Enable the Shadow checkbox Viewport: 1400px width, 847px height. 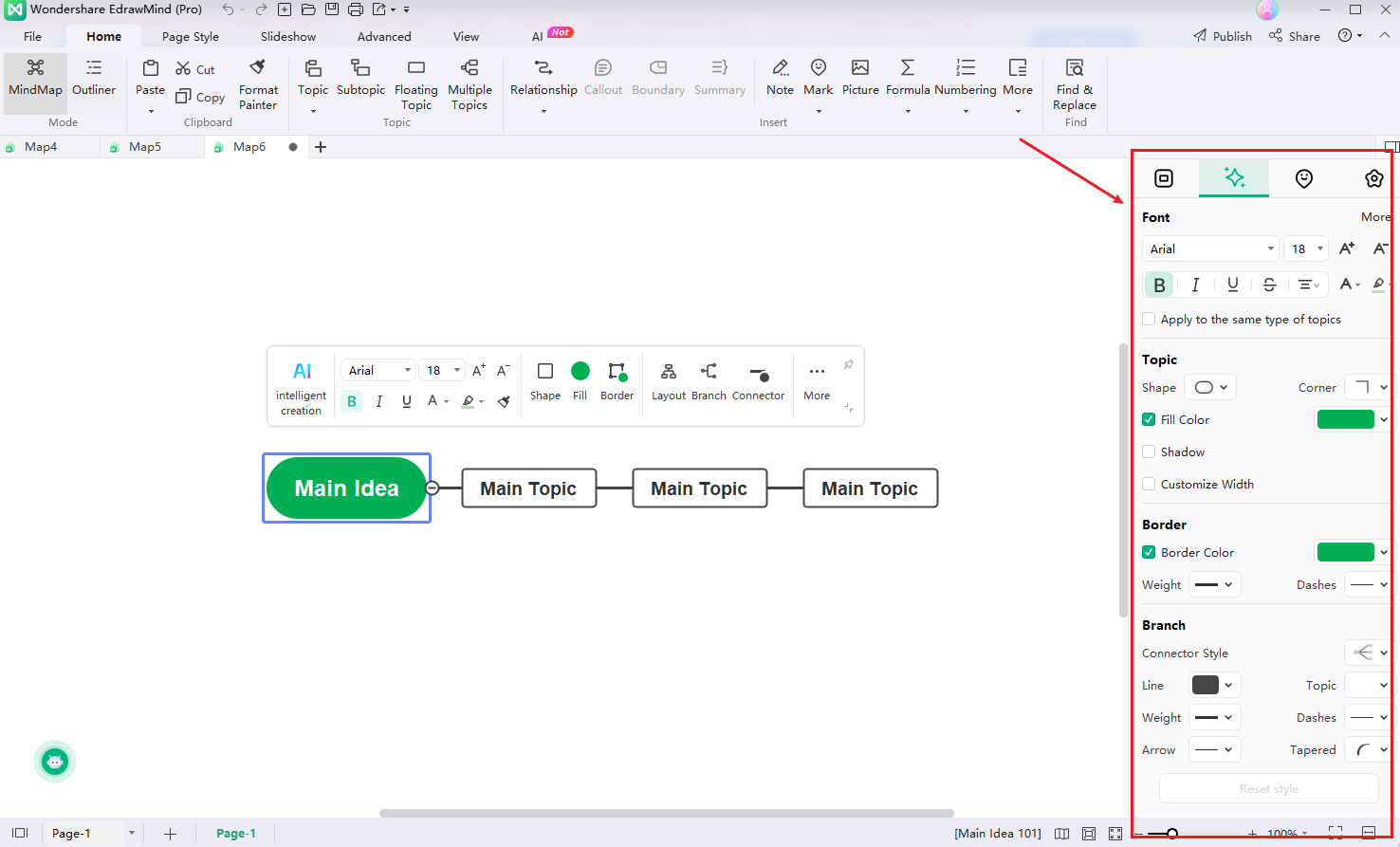coord(1149,452)
